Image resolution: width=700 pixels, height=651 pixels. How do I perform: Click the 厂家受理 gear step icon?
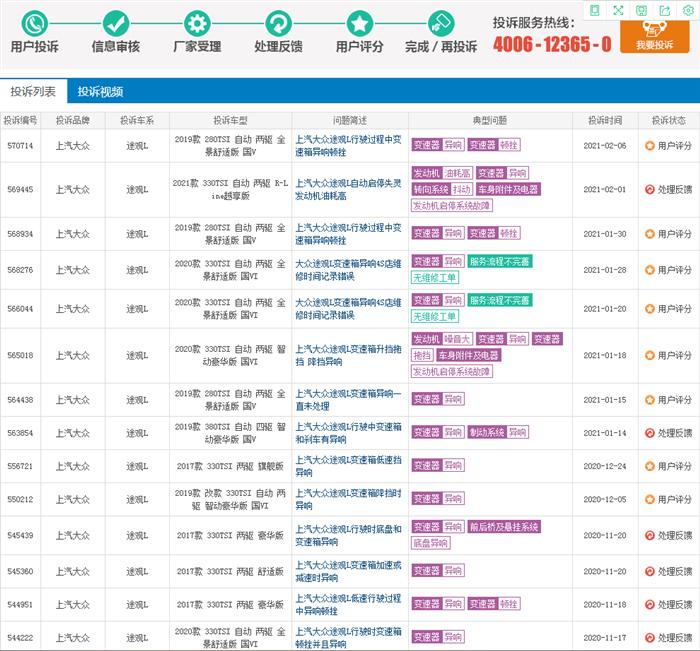coord(197,23)
